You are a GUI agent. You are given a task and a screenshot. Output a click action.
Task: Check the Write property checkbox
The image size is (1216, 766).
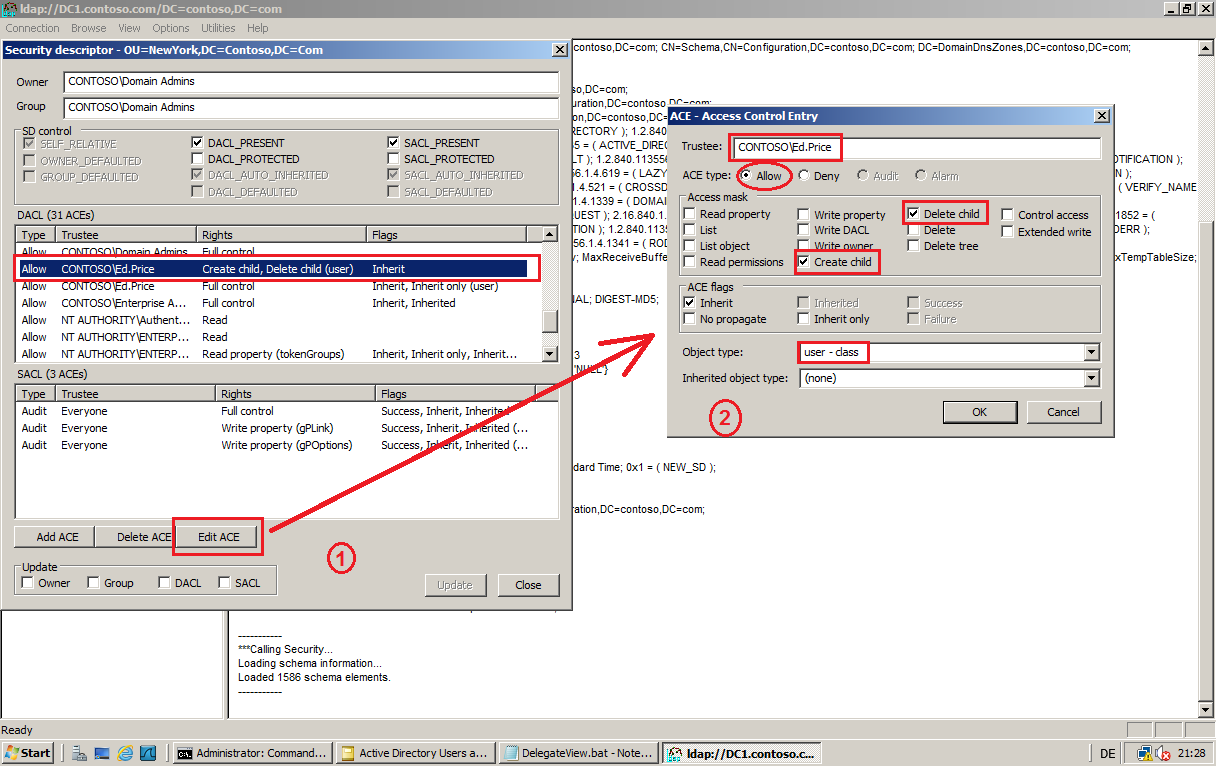point(804,214)
